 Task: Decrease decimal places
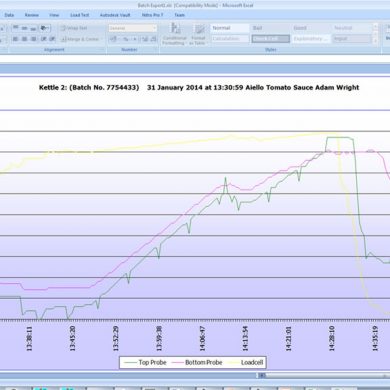(153, 39)
